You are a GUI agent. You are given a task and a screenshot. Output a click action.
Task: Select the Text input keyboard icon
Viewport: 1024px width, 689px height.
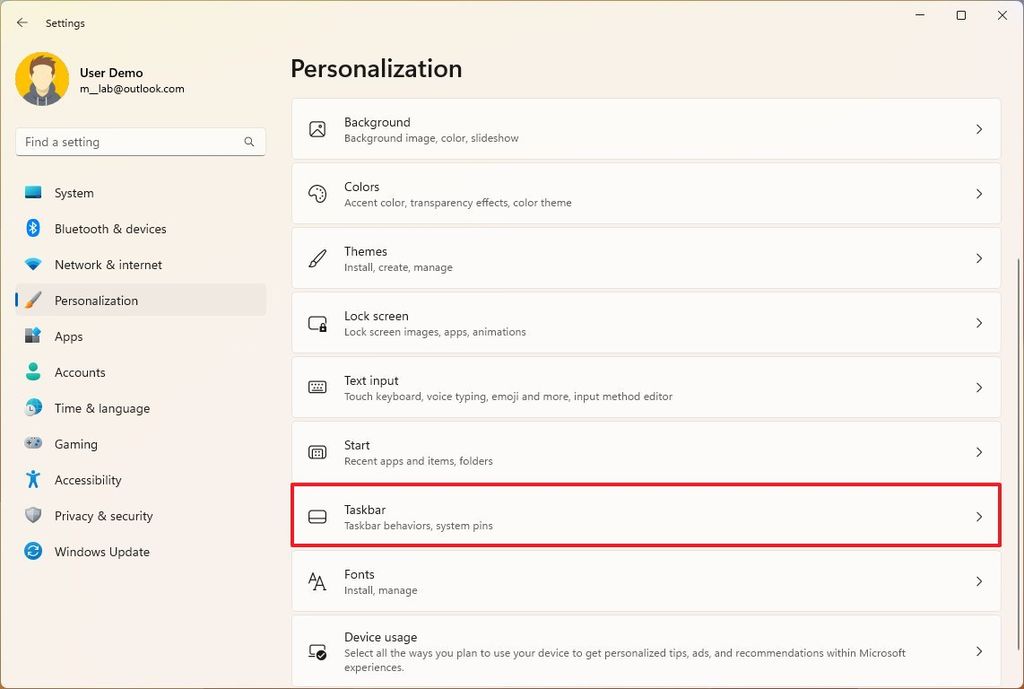click(x=317, y=387)
